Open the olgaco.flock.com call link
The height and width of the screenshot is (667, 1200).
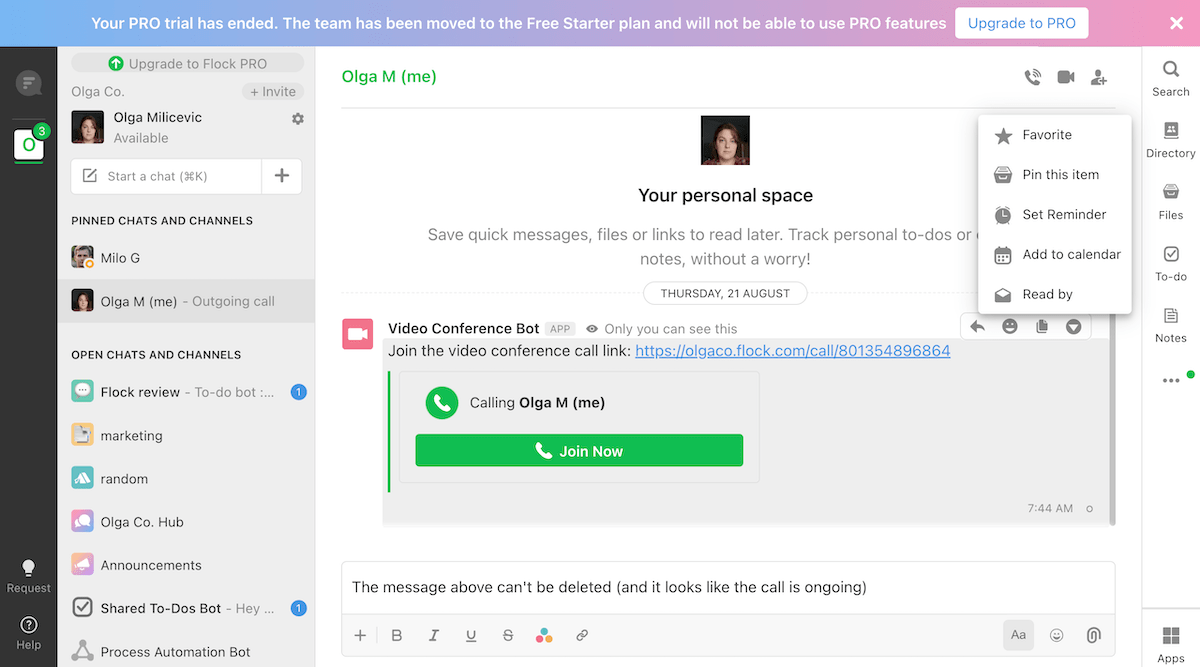[x=792, y=351]
